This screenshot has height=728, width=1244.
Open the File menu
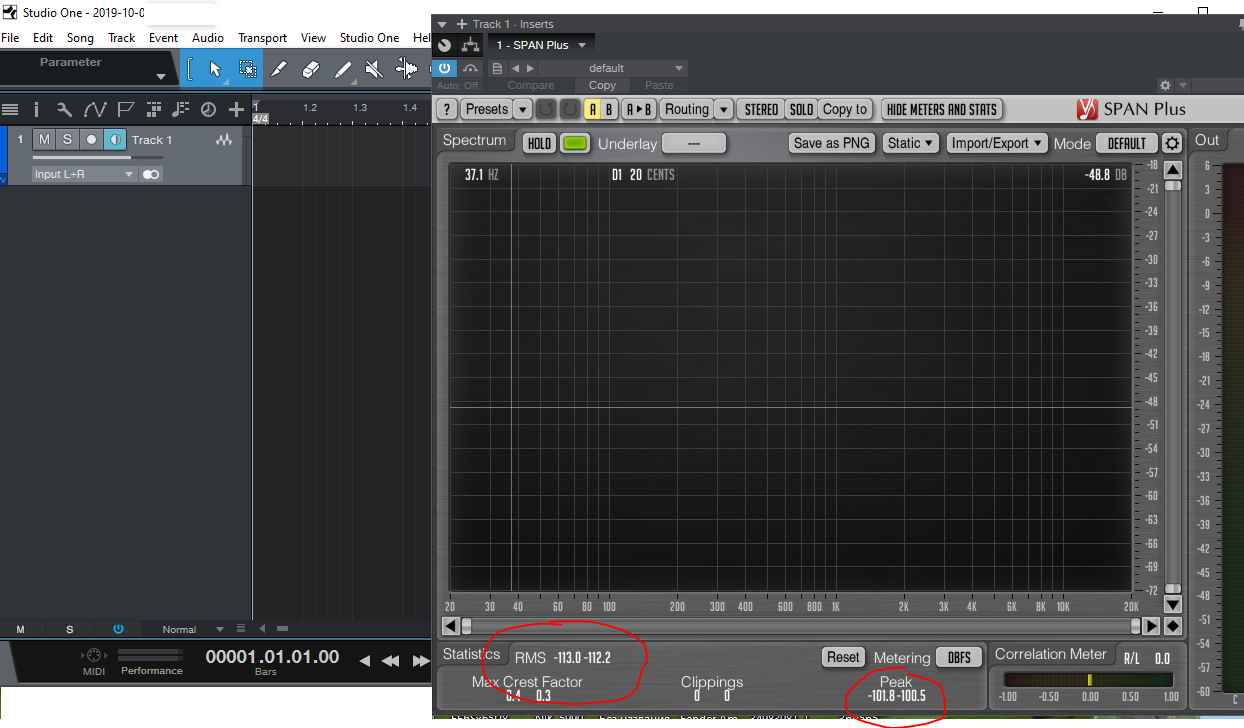click(10, 38)
